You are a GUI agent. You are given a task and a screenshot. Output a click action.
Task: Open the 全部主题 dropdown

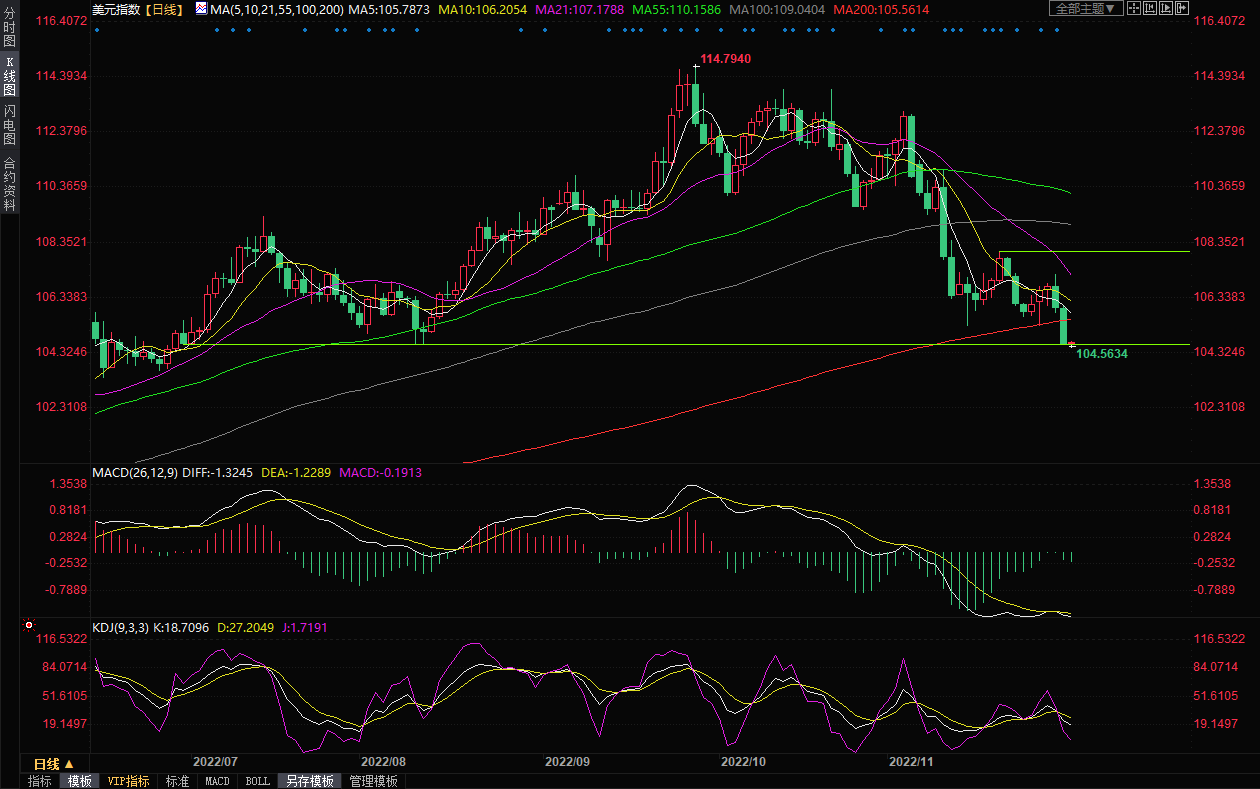(x=1085, y=9)
